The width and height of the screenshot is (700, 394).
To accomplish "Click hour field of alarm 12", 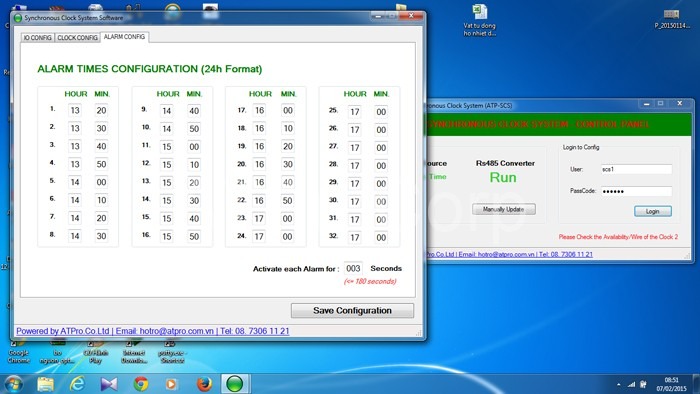I will tap(167, 165).
